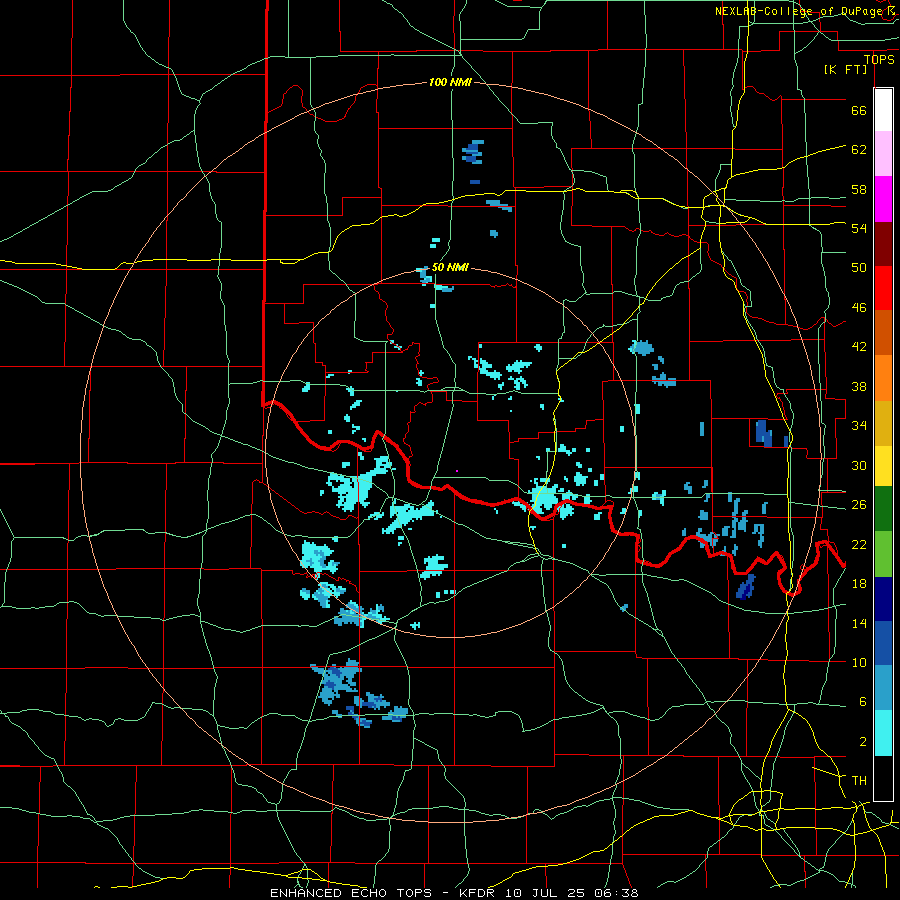Screen dimensions: 900x900
Task: Click the "TOPS" legend heading
Action: (879, 59)
